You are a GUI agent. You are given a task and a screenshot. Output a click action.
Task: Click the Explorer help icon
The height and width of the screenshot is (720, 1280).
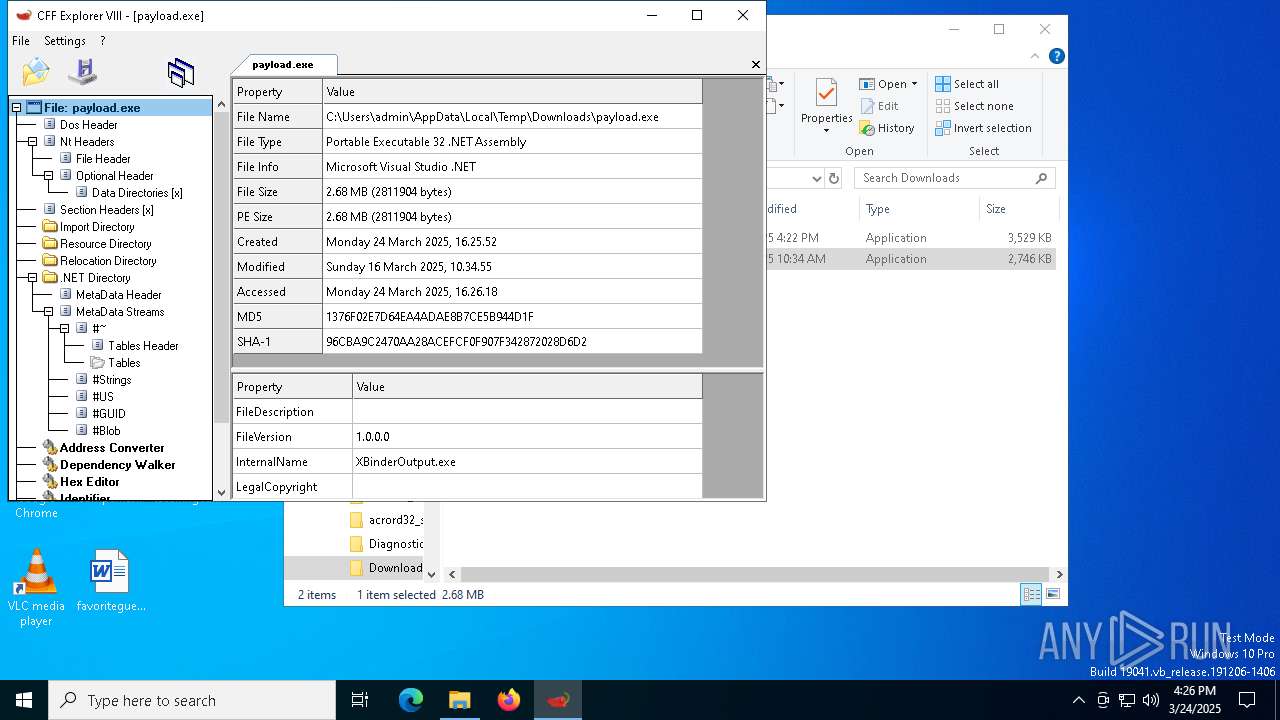click(x=1056, y=56)
